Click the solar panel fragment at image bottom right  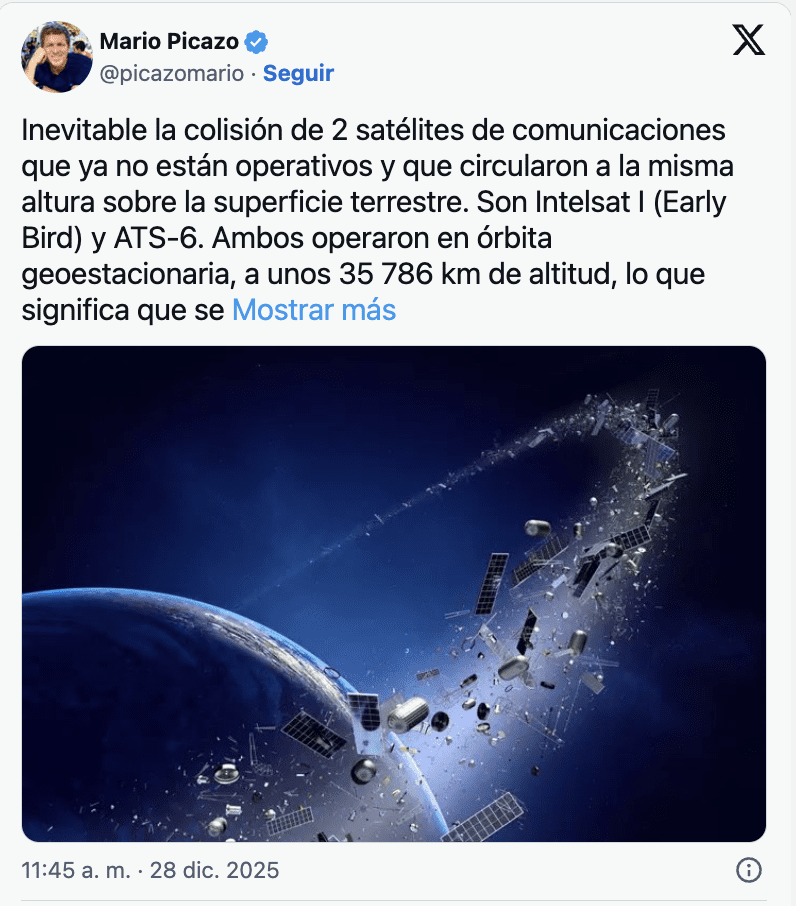[x=482, y=818]
